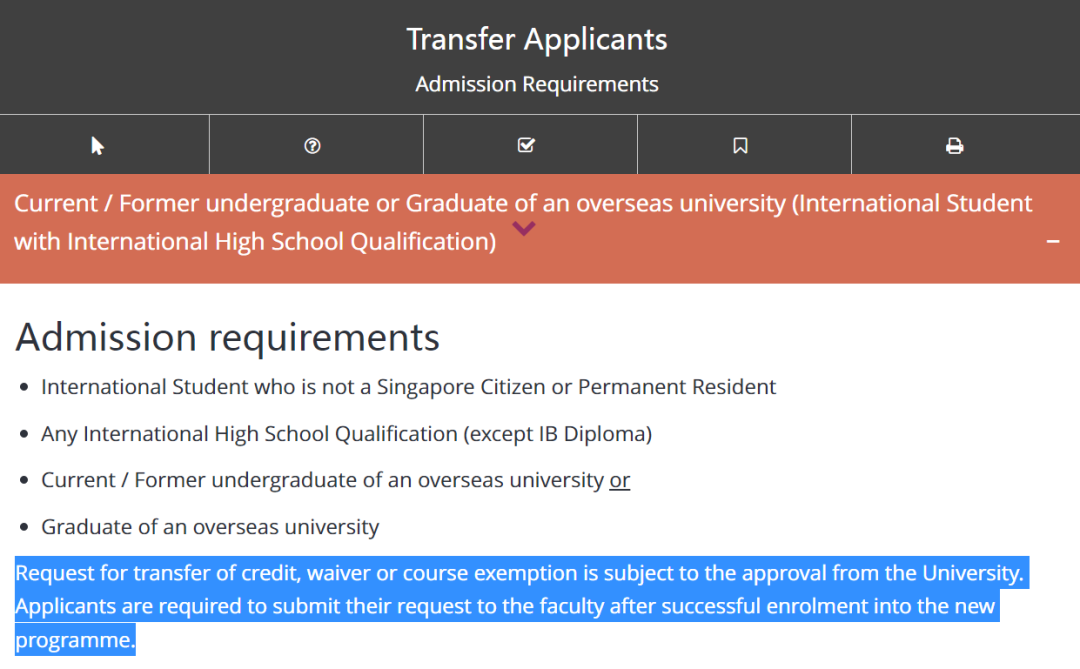
Task: Click the bookmark icon tab
Action: point(740,145)
